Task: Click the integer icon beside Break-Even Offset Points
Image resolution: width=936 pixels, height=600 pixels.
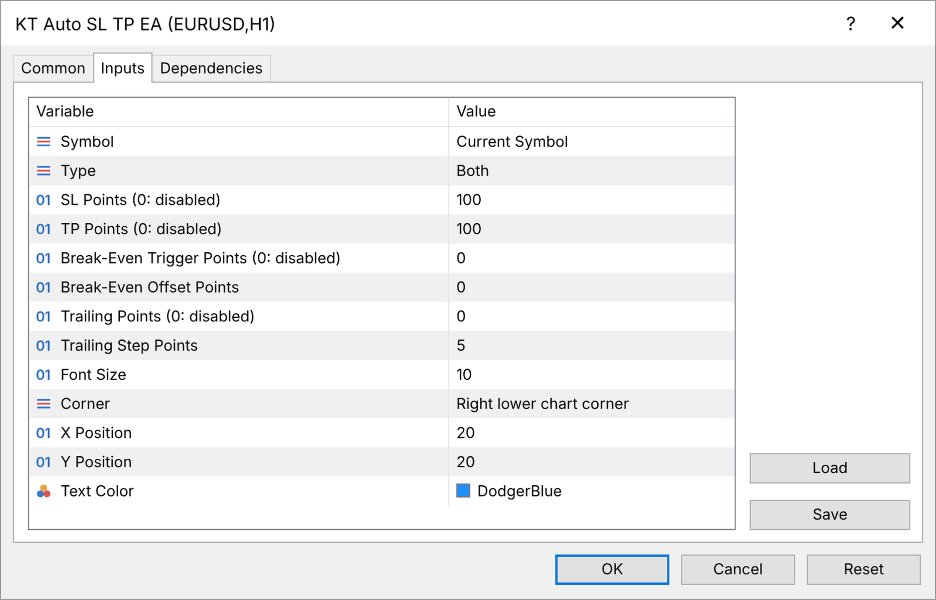Action: click(44, 287)
